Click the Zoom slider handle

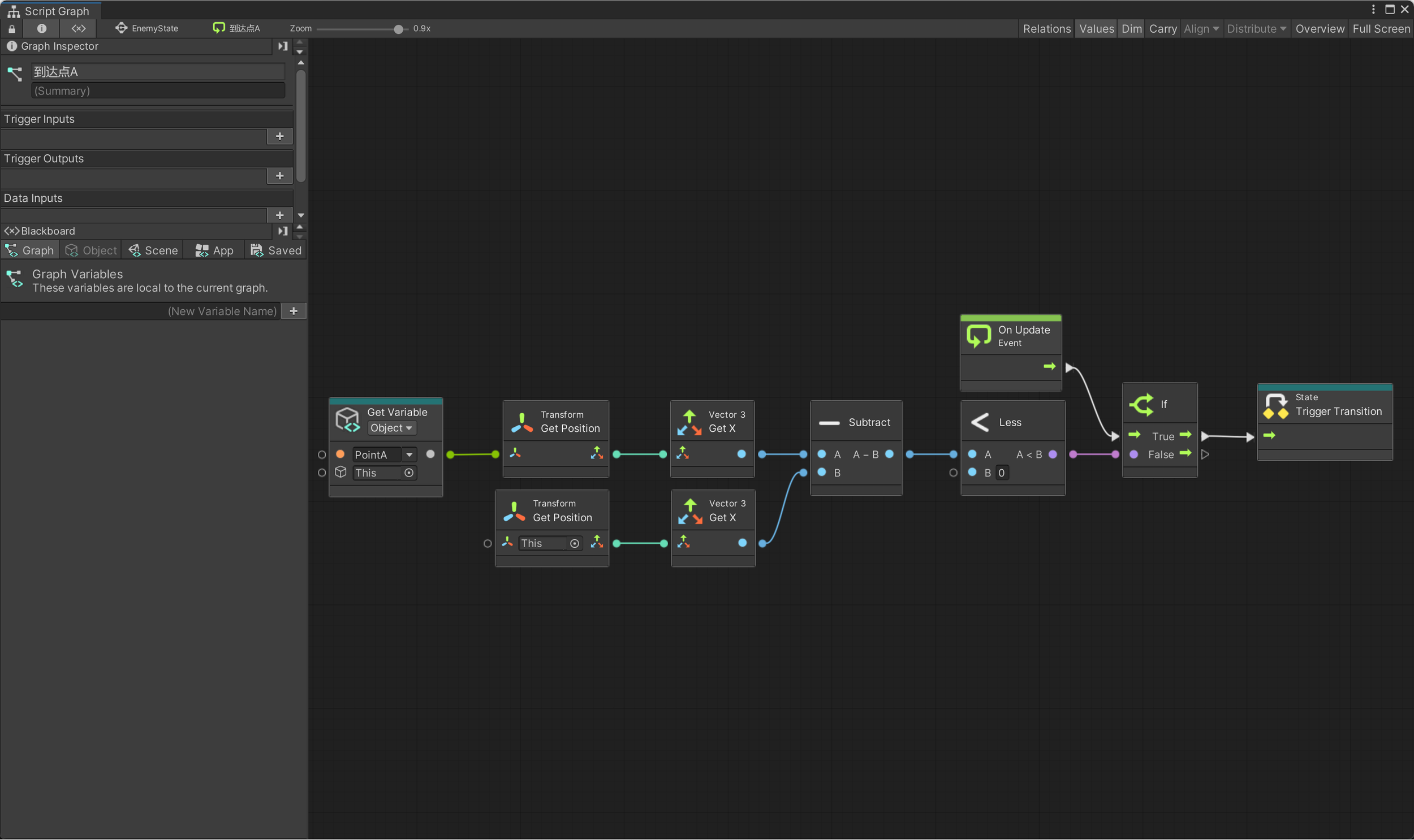tap(398, 29)
